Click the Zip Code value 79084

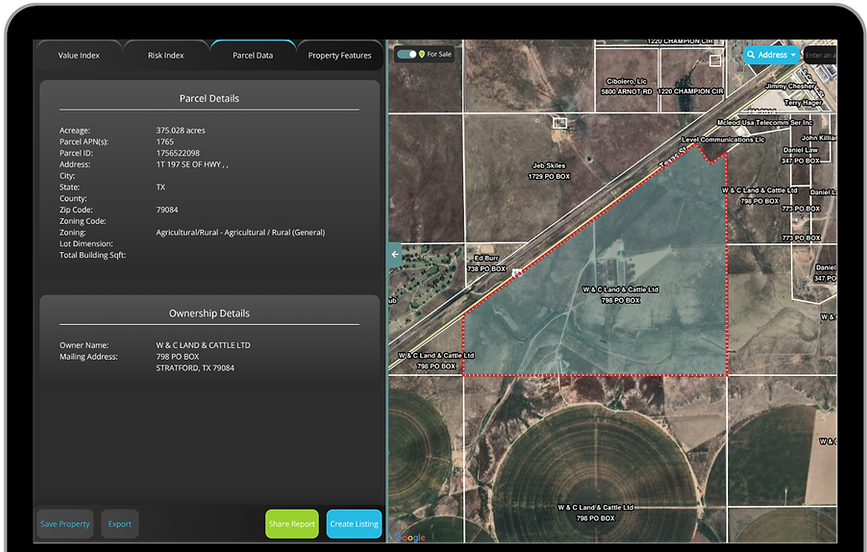(167, 210)
